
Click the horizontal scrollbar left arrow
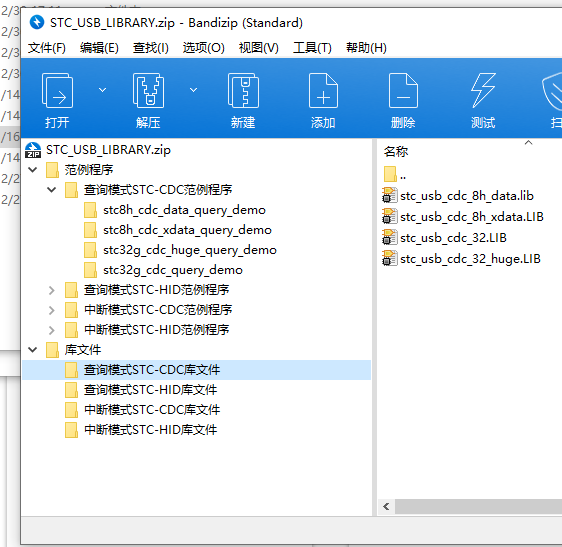pos(386,506)
